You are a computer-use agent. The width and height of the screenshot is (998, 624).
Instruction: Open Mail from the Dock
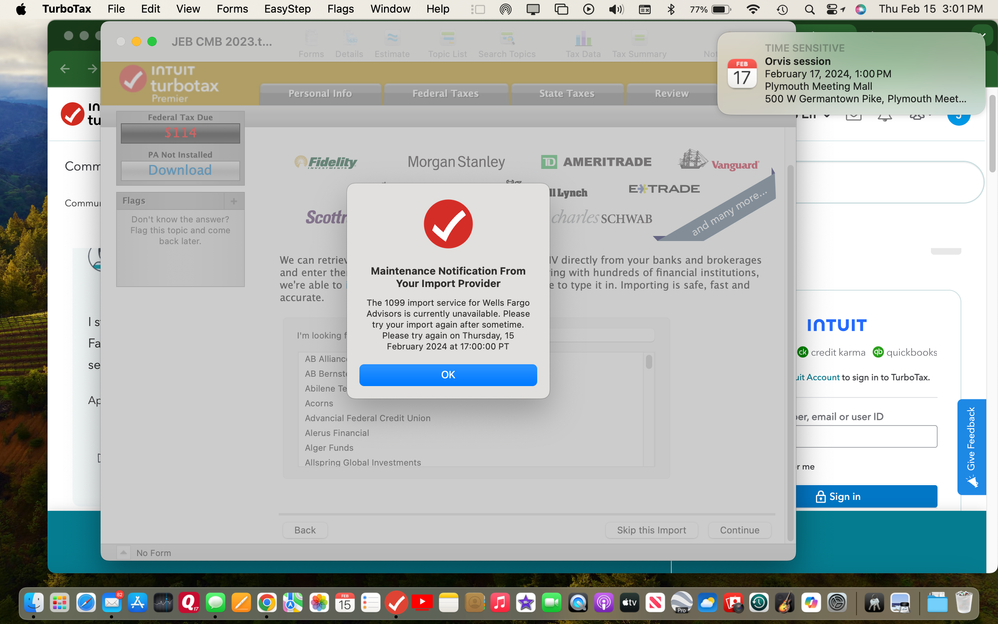coord(112,602)
